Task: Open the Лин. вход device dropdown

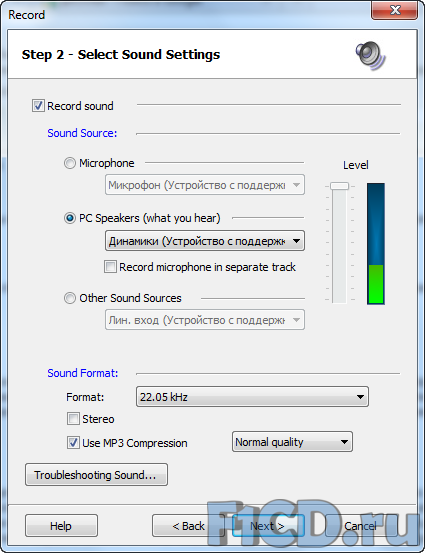Action: coord(205,320)
